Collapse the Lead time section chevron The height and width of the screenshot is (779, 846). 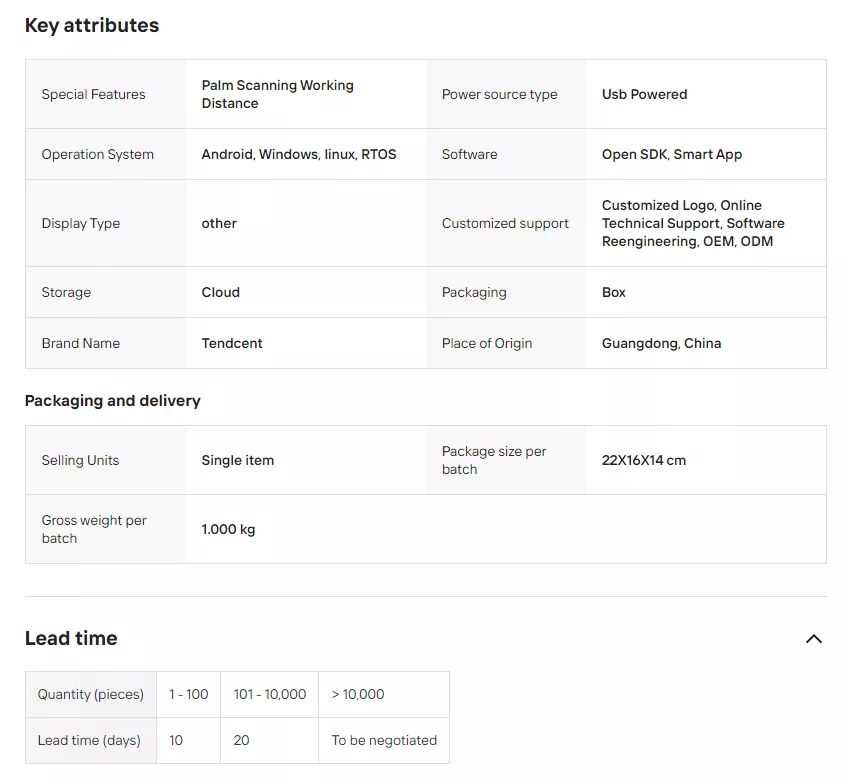point(814,639)
